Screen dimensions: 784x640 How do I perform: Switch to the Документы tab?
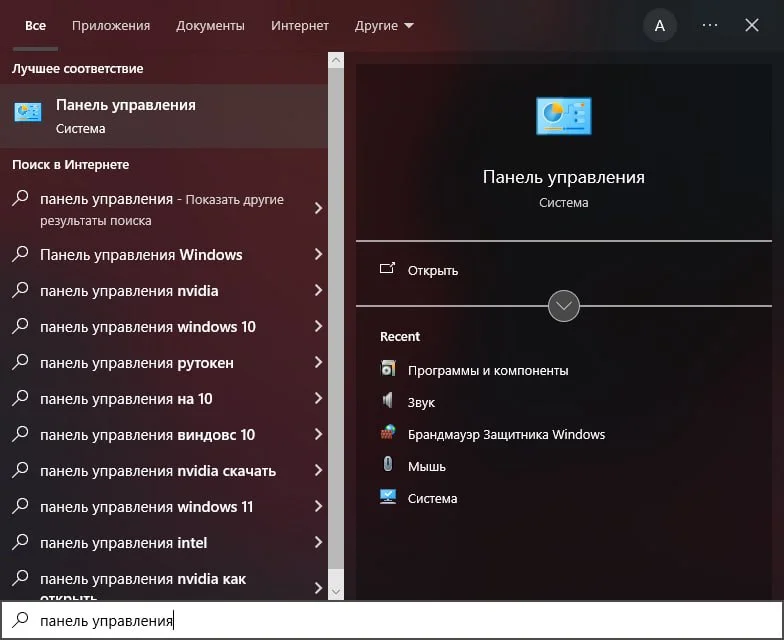pyautogui.click(x=210, y=26)
